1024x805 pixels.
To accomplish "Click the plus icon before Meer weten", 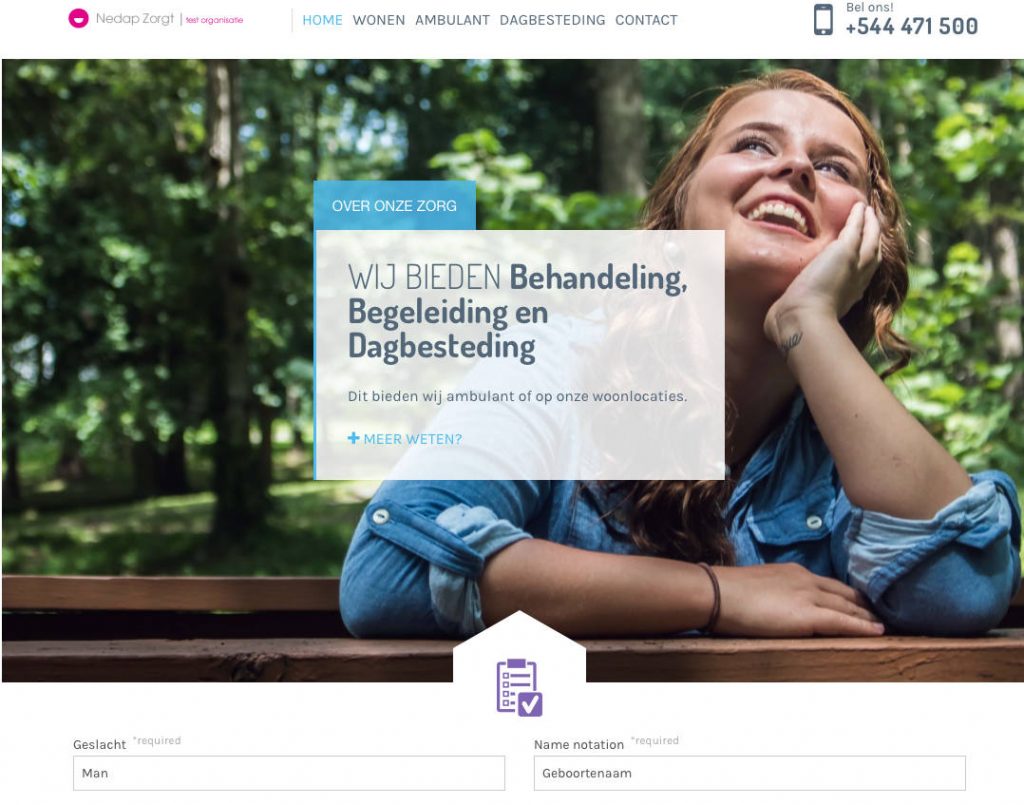I will coord(353,438).
